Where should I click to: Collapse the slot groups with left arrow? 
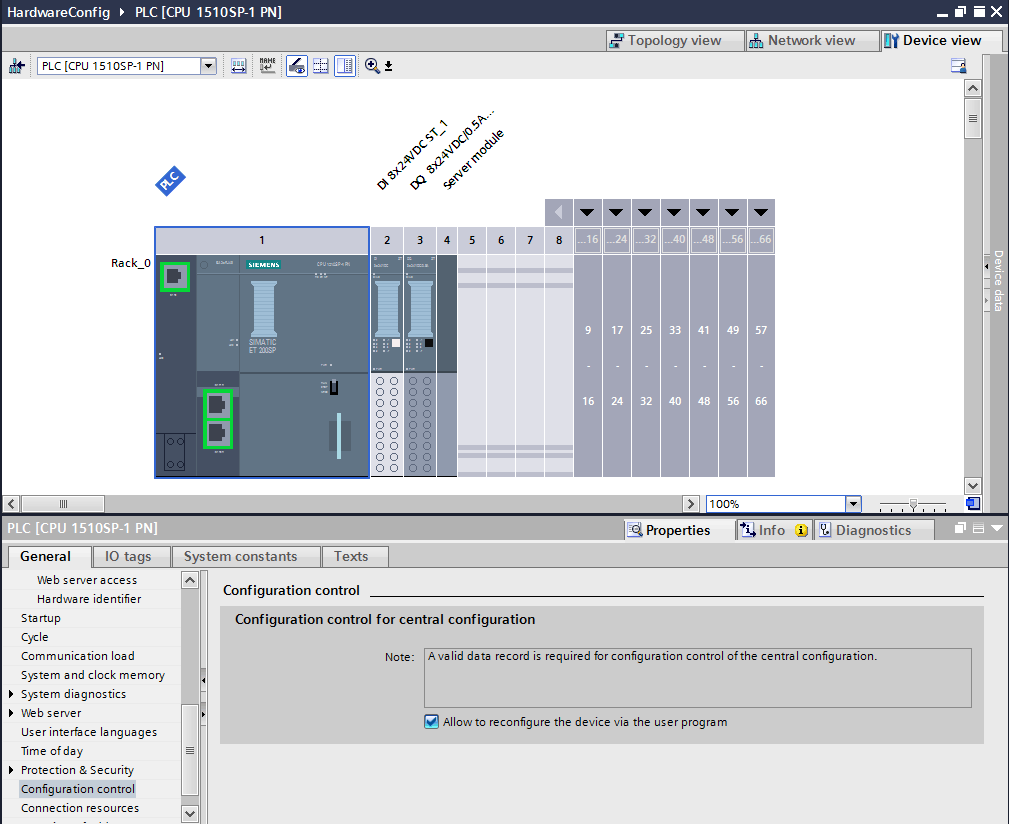coord(559,212)
